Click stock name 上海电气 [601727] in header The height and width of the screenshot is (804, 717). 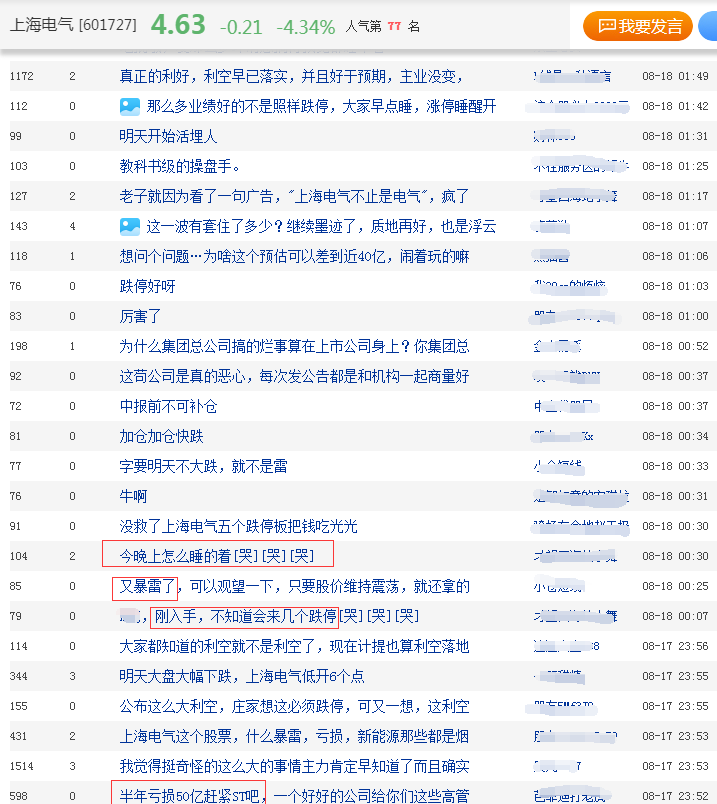(73, 25)
